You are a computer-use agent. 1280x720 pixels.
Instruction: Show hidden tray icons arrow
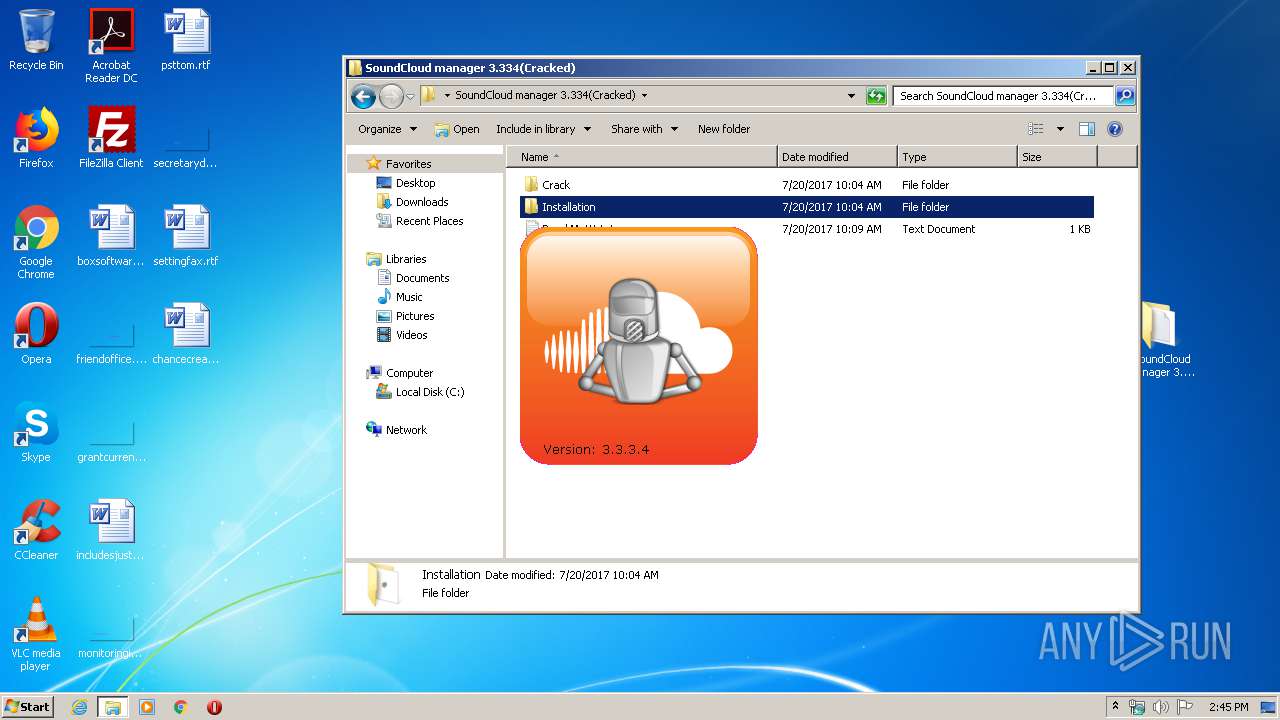(x=1115, y=707)
